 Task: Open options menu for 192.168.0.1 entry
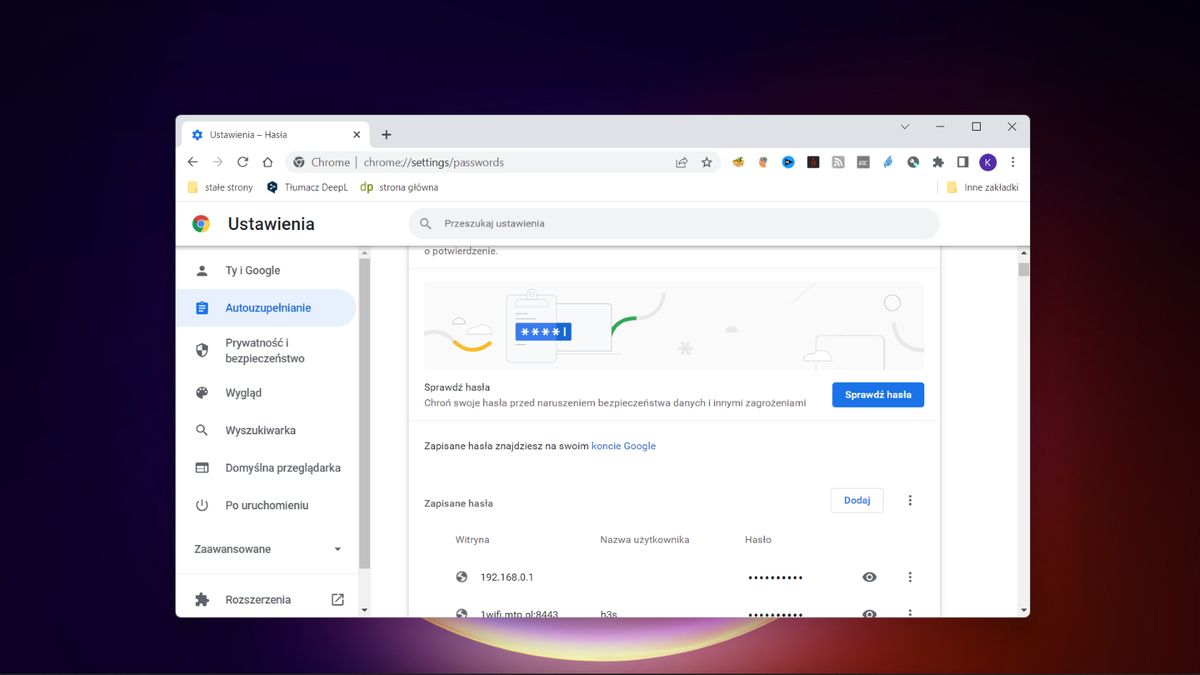pos(910,576)
